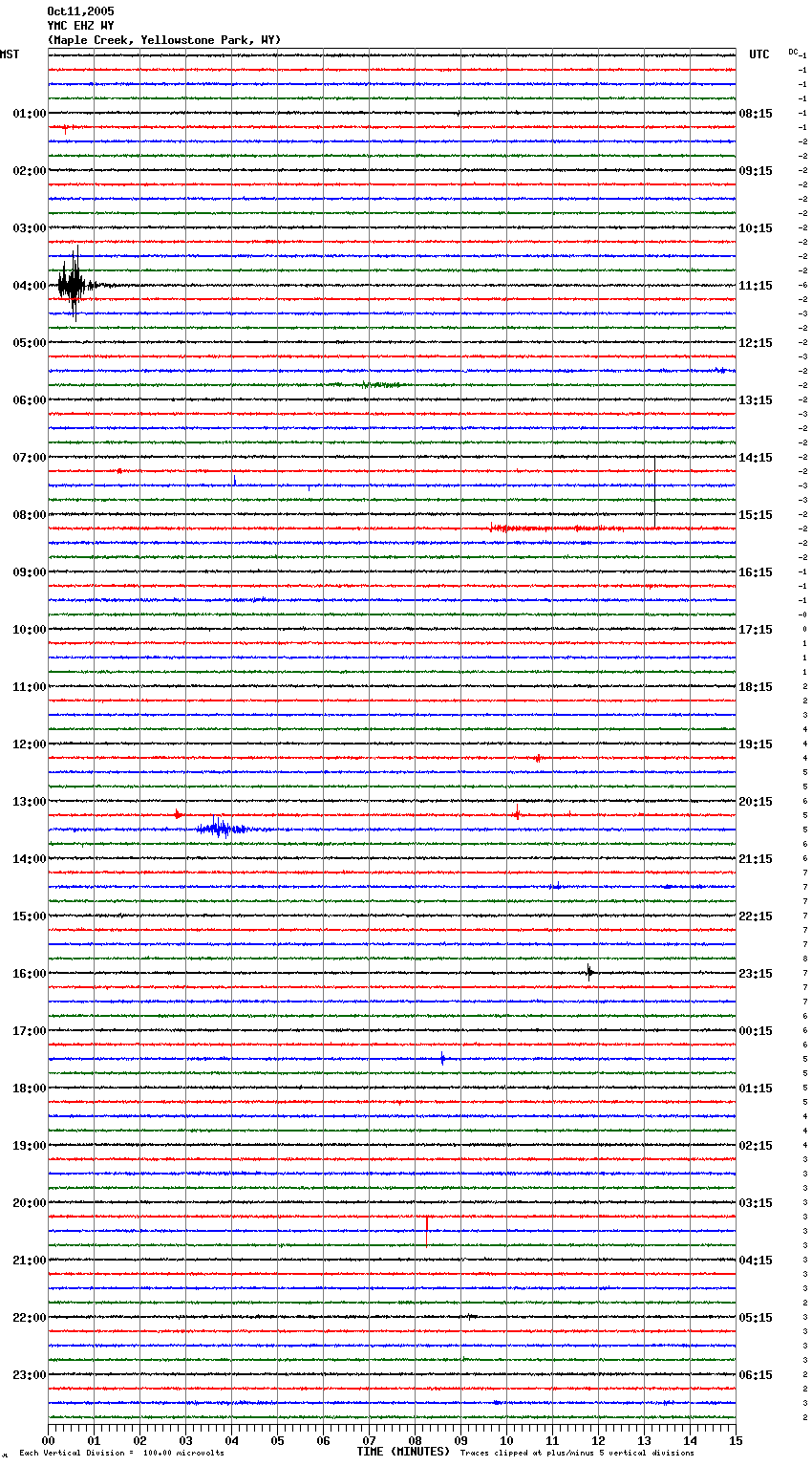This screenshot has height=1466, width=812.
Task: Click station code text YMC EHZ WY
Action: click(x=80, y=26)
